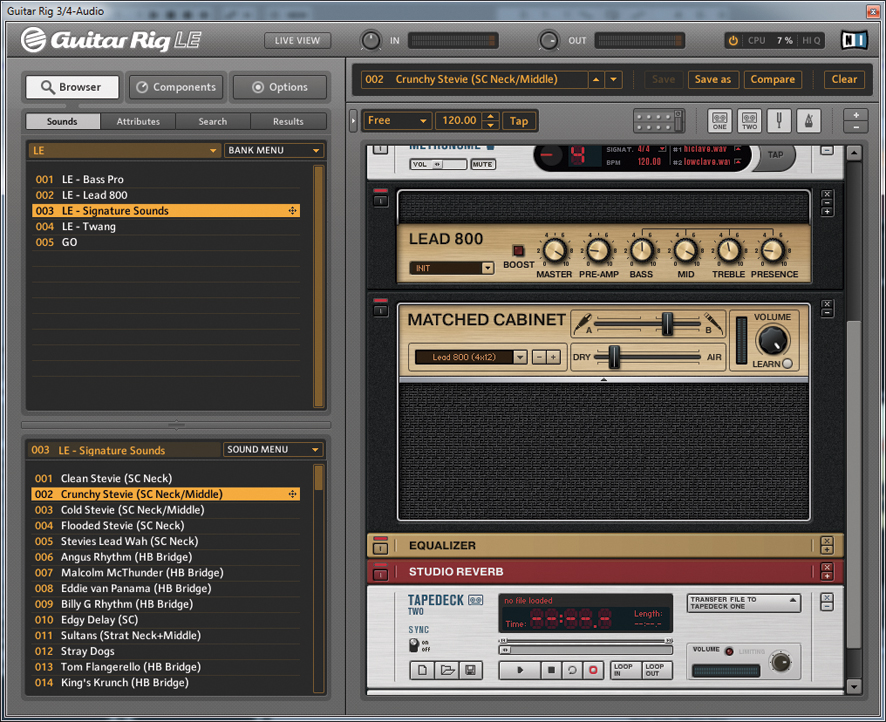Adjust the Metronome VOL slider

coord(438,164)
